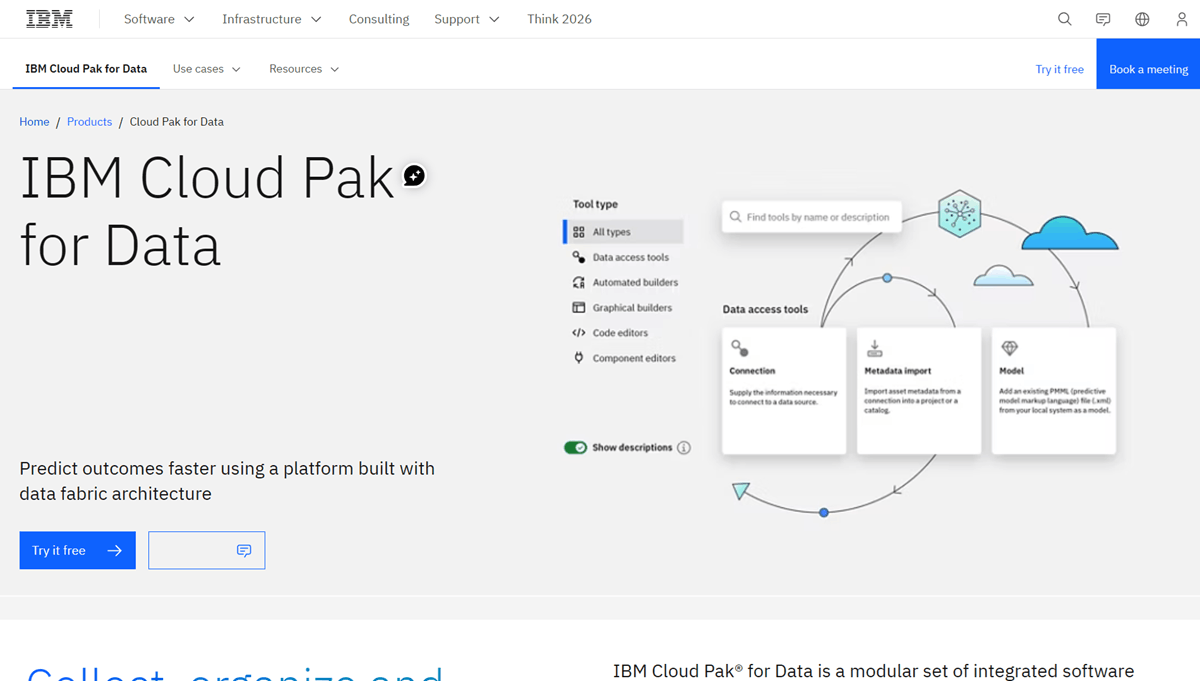Click the sparkle AI badge beside the title
This screenshot has height=681, width=1200.
tap(414, 176)
